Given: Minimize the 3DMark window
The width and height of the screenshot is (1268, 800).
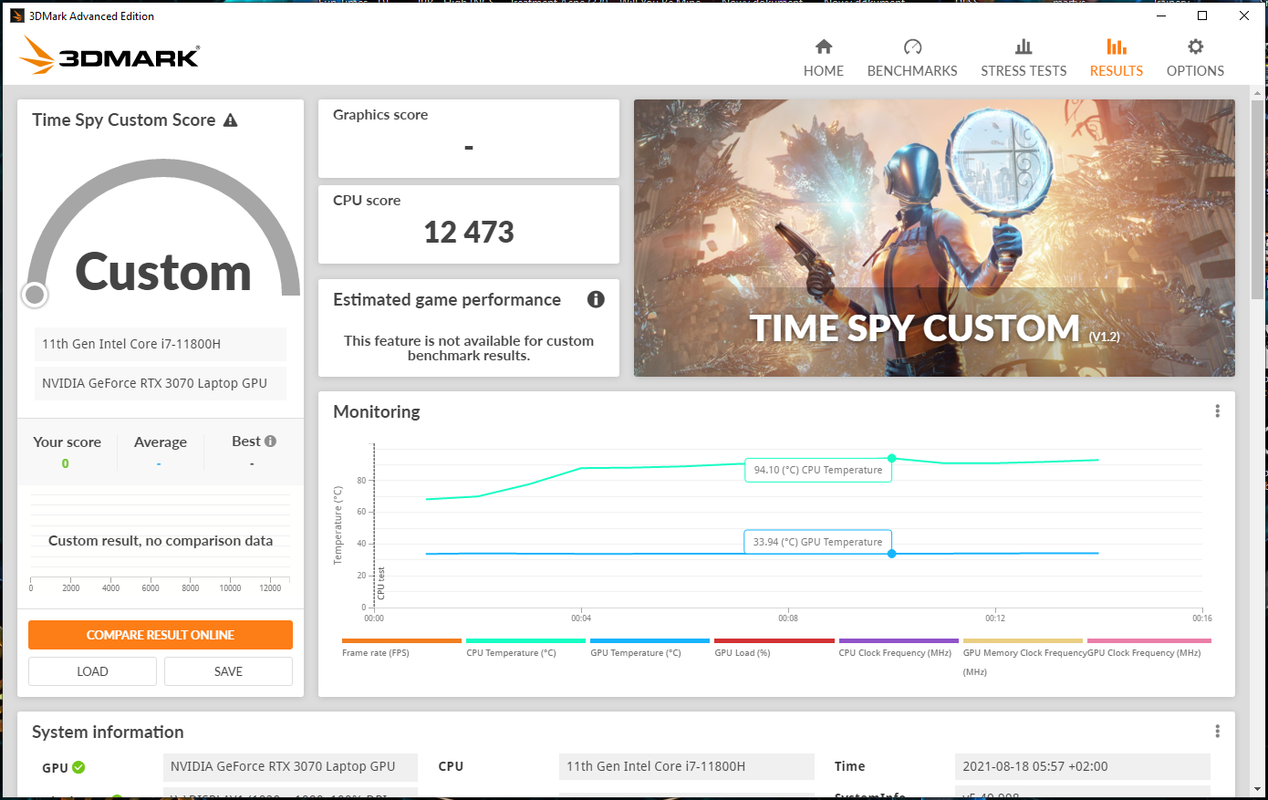Looking at the screenshot, I should 1159,16.
